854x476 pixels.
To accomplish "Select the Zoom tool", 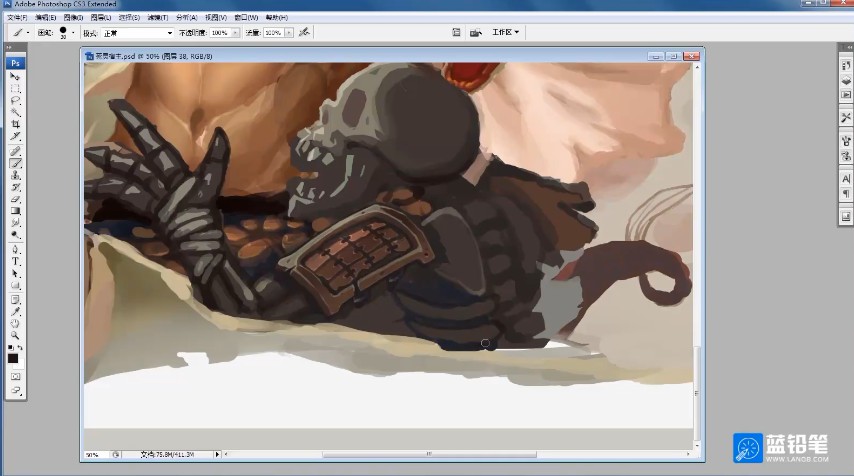I will [15, 335].
